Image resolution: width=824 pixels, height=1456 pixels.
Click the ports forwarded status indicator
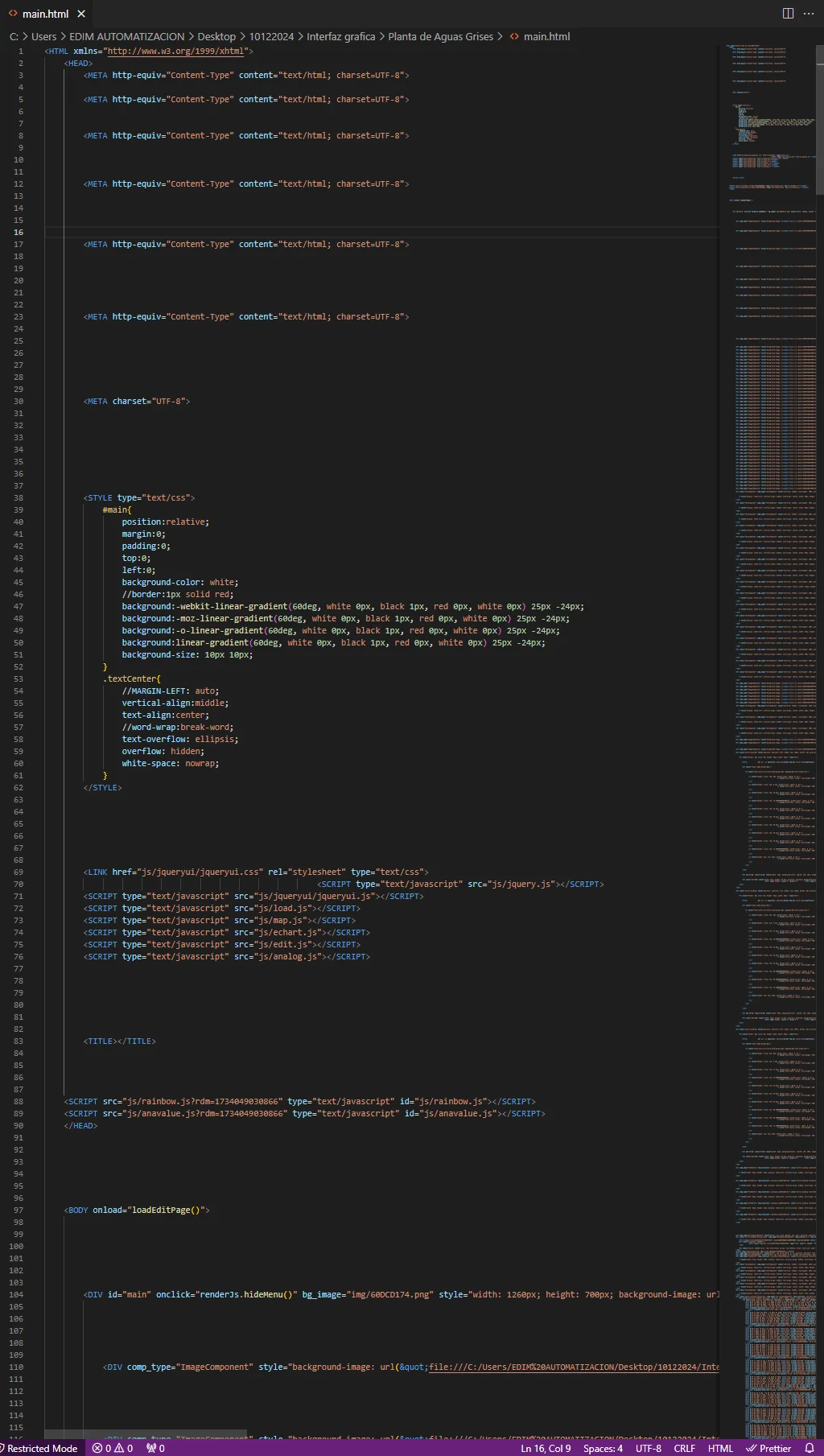point(155,1448)
